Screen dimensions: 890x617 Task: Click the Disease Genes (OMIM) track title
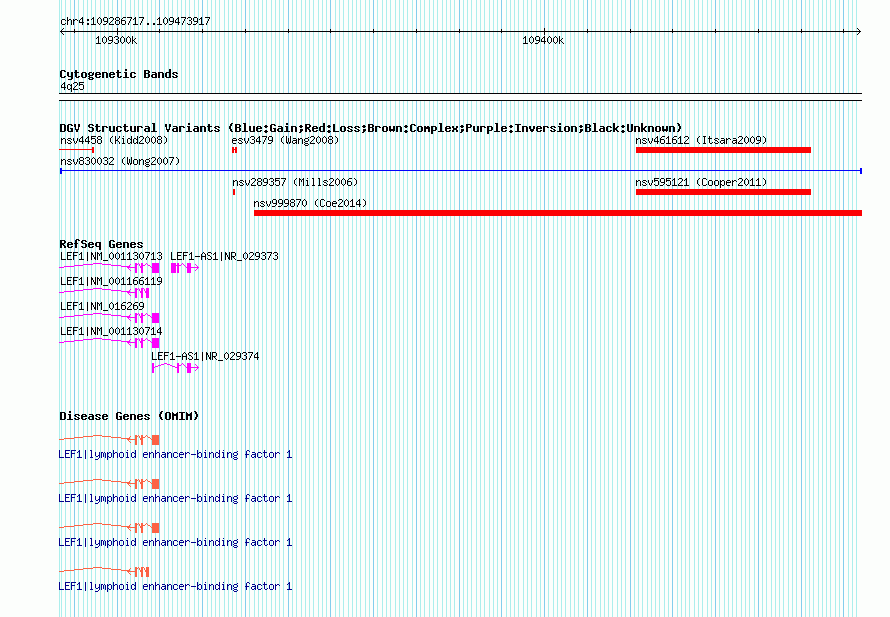coord(129,416)
